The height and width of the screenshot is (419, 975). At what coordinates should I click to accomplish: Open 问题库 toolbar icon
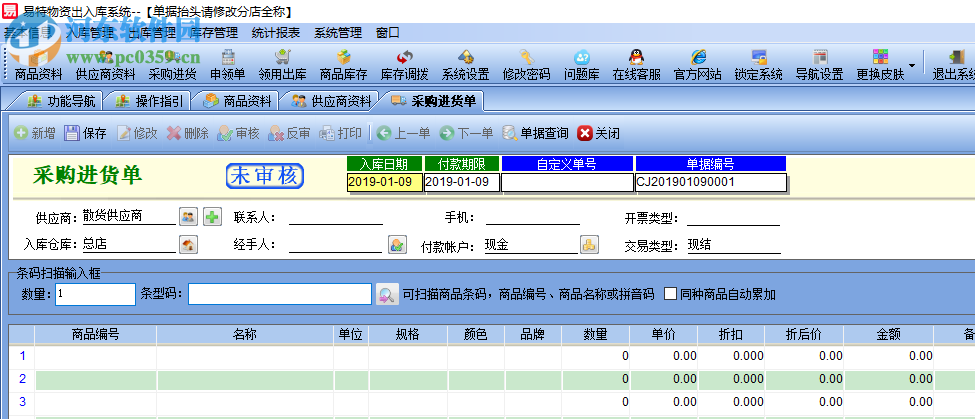coord(581,65)
